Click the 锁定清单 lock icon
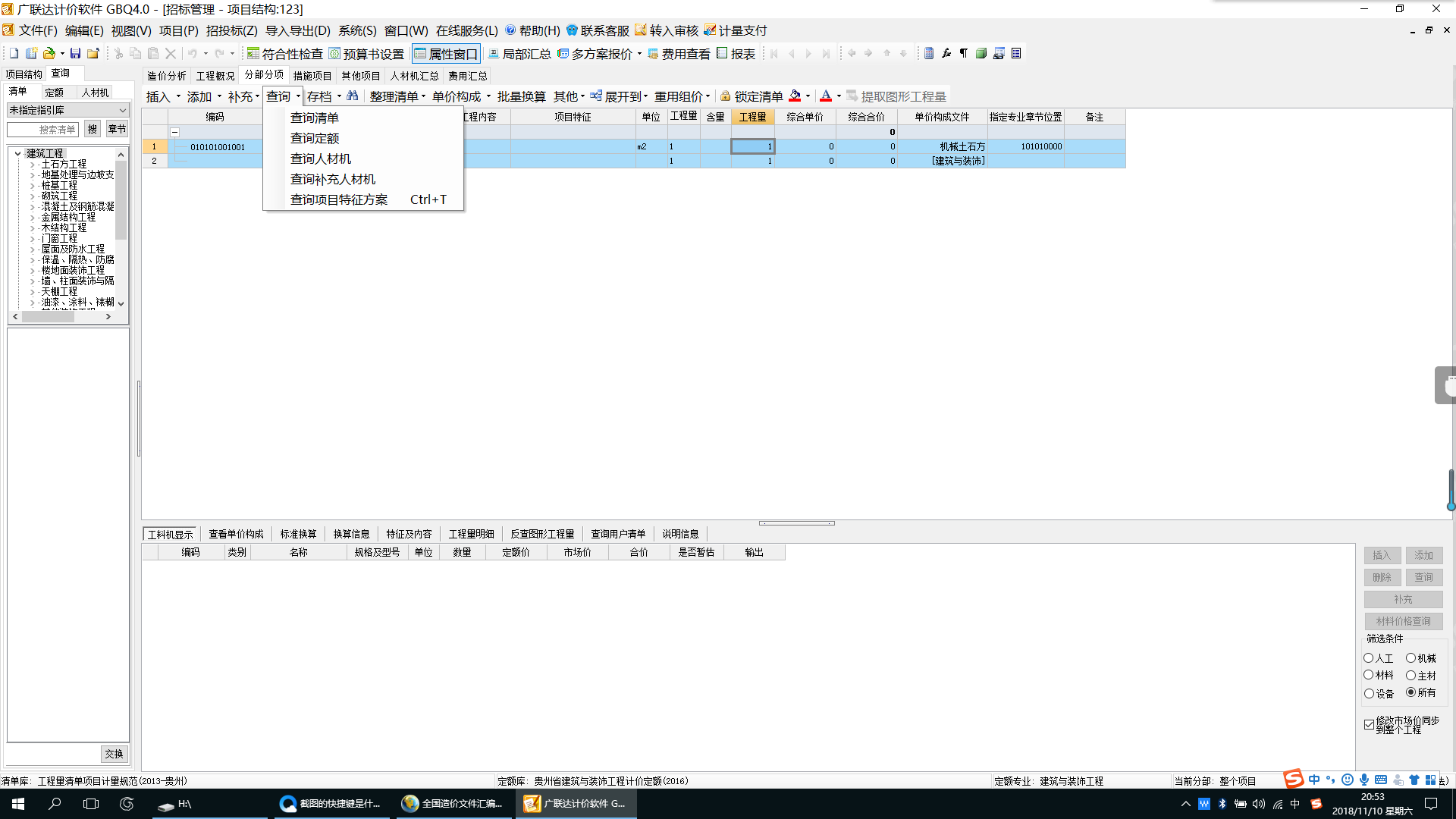Image resolution: width=1456 pixels, height=819 pixels. [x=725, y=96]
